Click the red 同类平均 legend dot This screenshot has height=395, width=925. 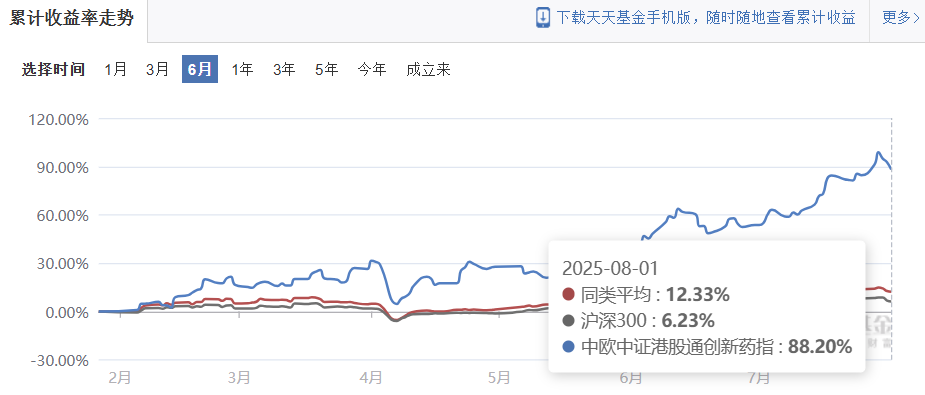click(569, 294)
